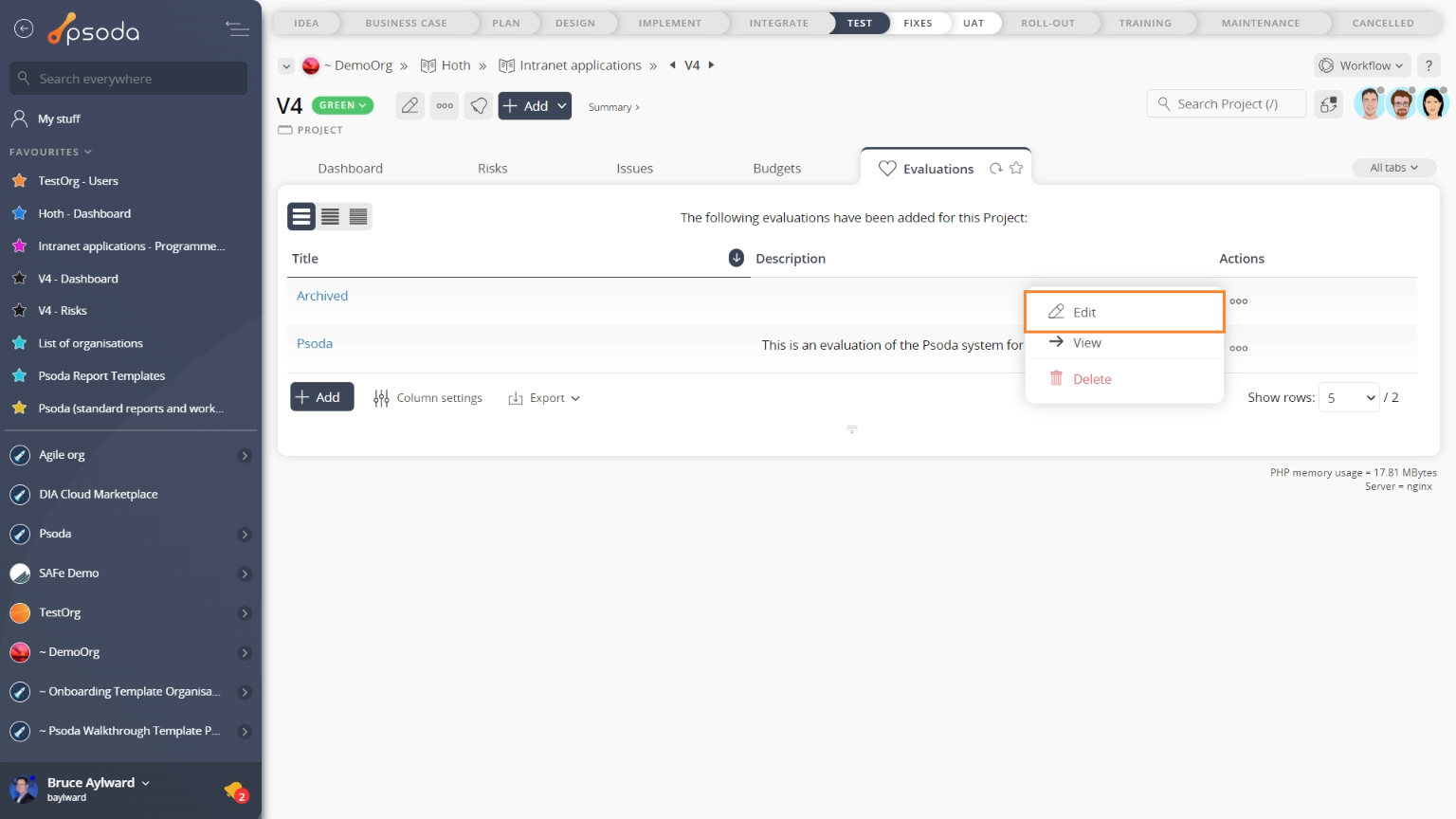Expand the Psoda organisation
1456x819 pixels.
point(245,535)
